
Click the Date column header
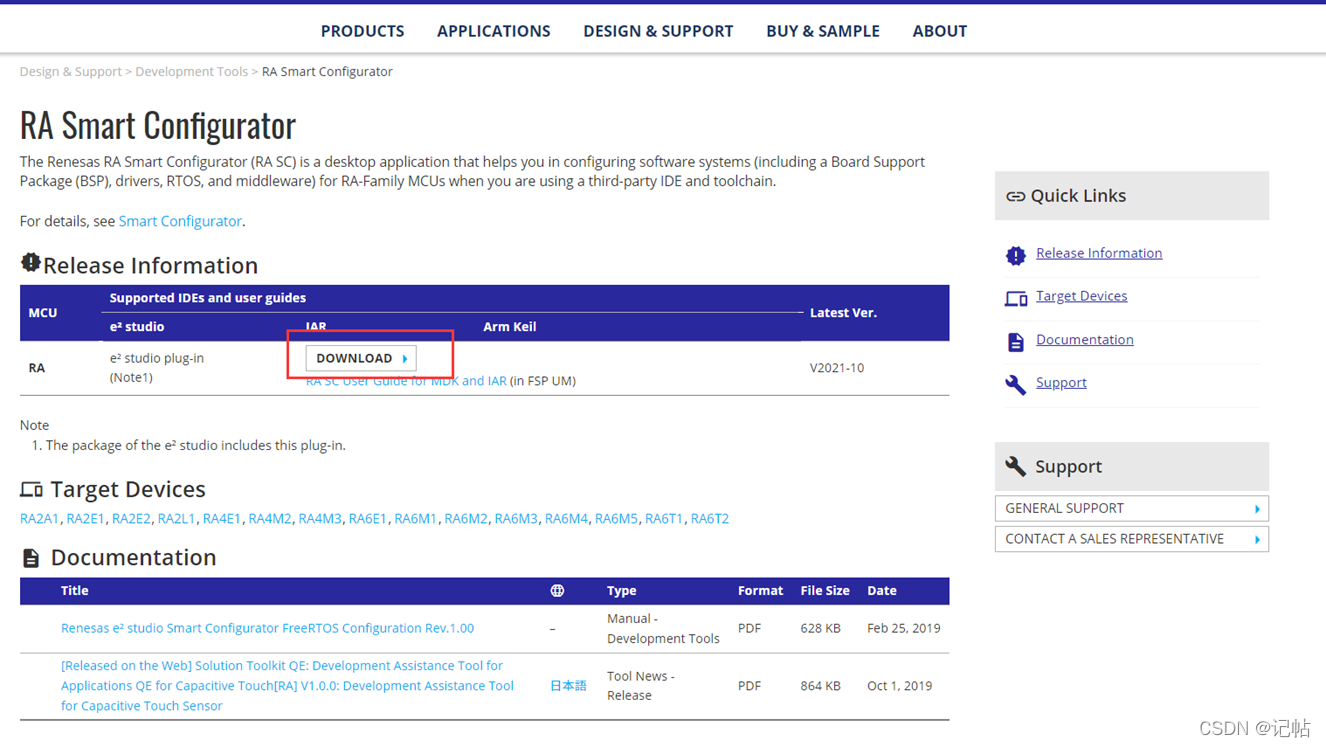pyautogui.click(x=882, y=591)
